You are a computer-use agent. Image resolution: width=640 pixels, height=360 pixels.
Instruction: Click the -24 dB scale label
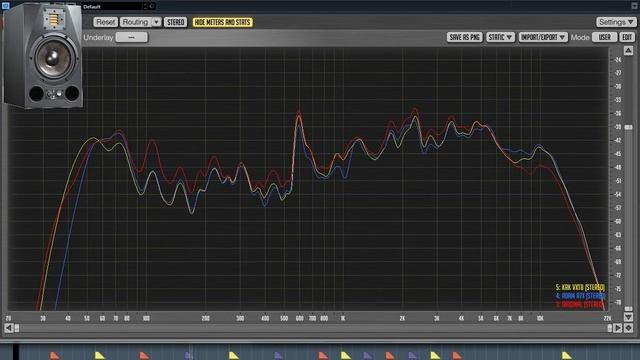[x=618, y=60]
